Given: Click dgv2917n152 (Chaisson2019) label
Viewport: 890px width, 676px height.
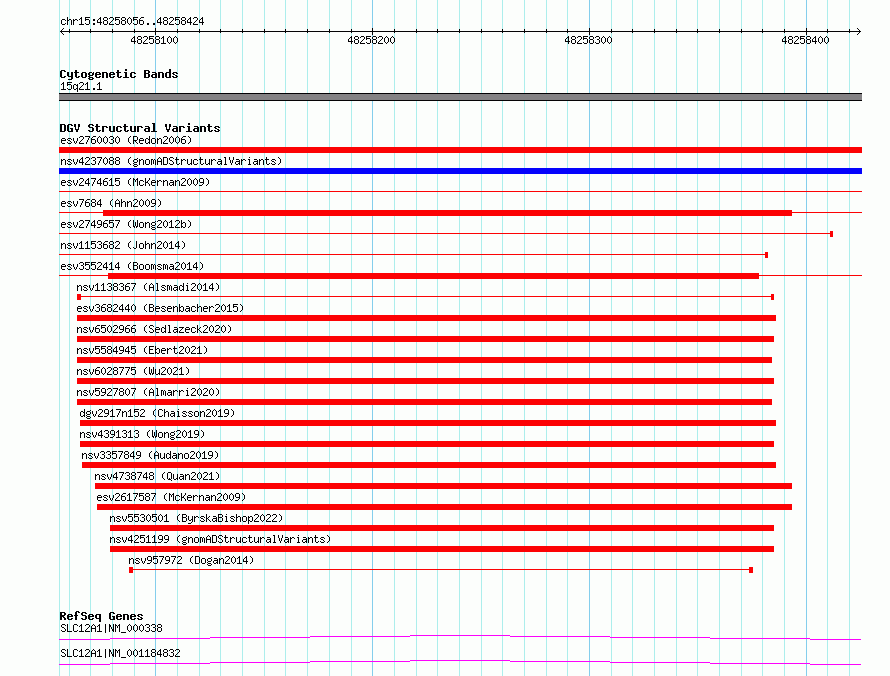Looking at the screenshot, I should [157, 413].
